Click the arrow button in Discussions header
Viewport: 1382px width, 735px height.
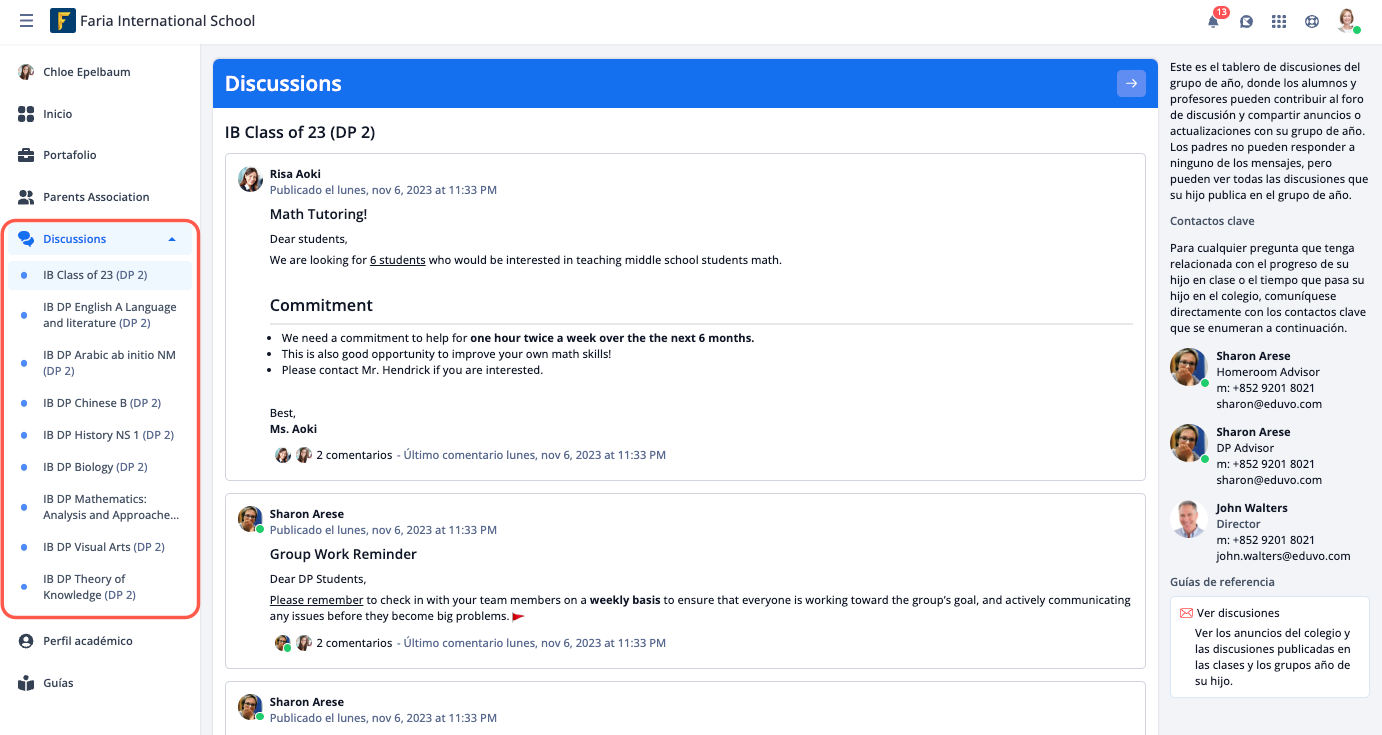coord(1131,84)
